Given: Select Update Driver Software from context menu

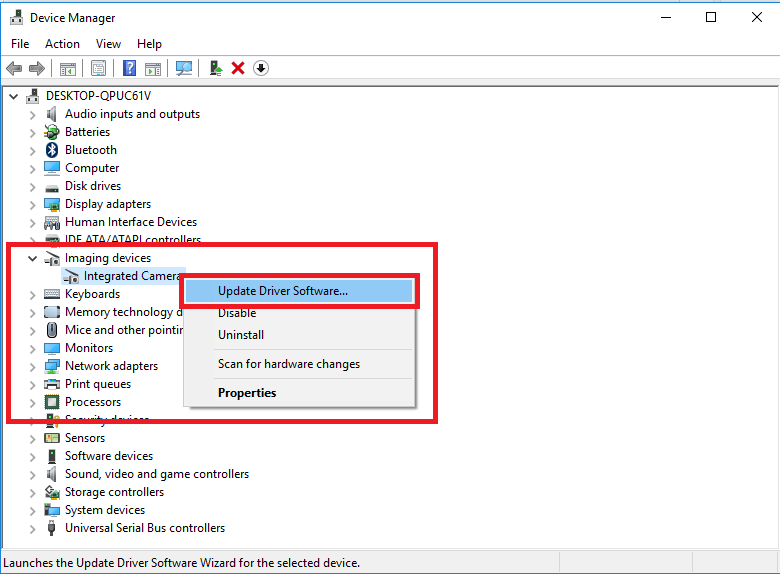Looking at the screenshot, I should tap(283, 291).
